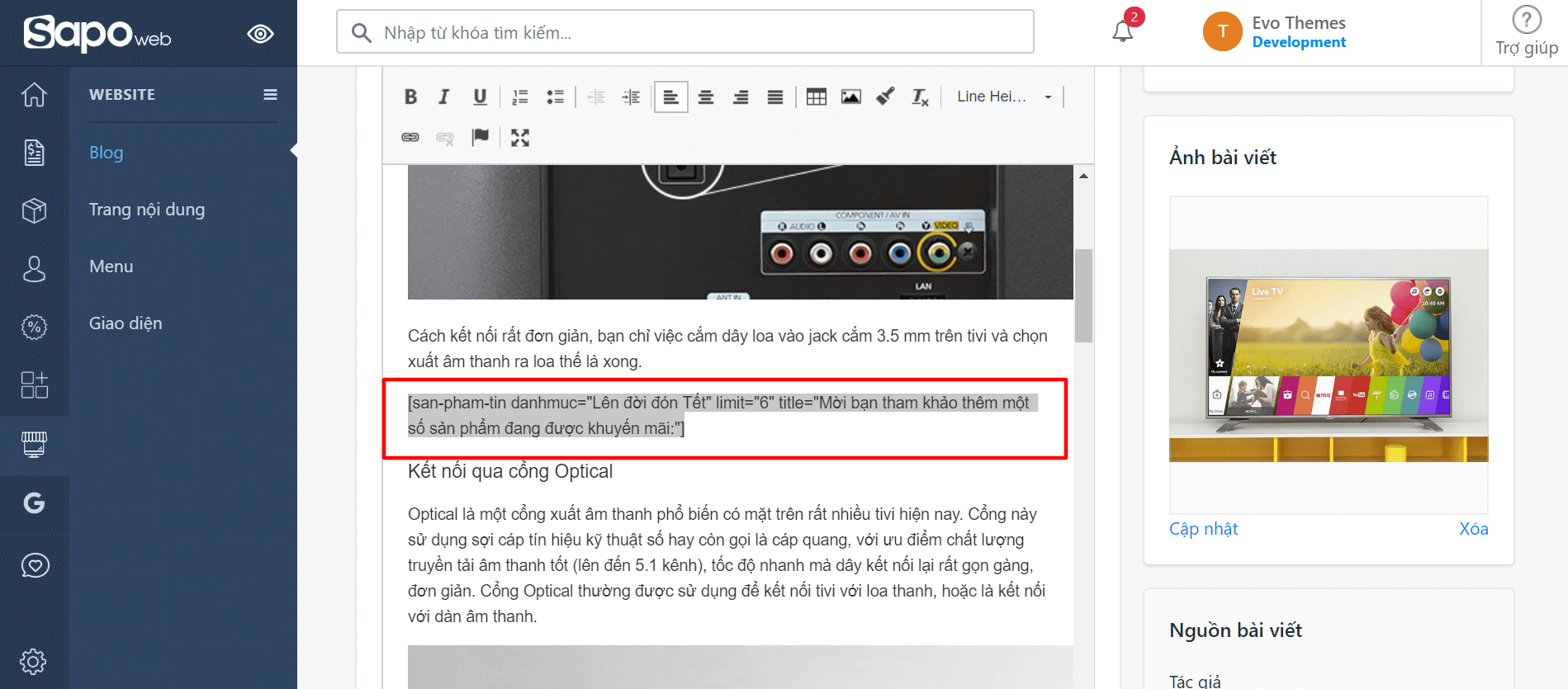Decrease paragraph indent
1568x689 pixels.
pos(596,97)
